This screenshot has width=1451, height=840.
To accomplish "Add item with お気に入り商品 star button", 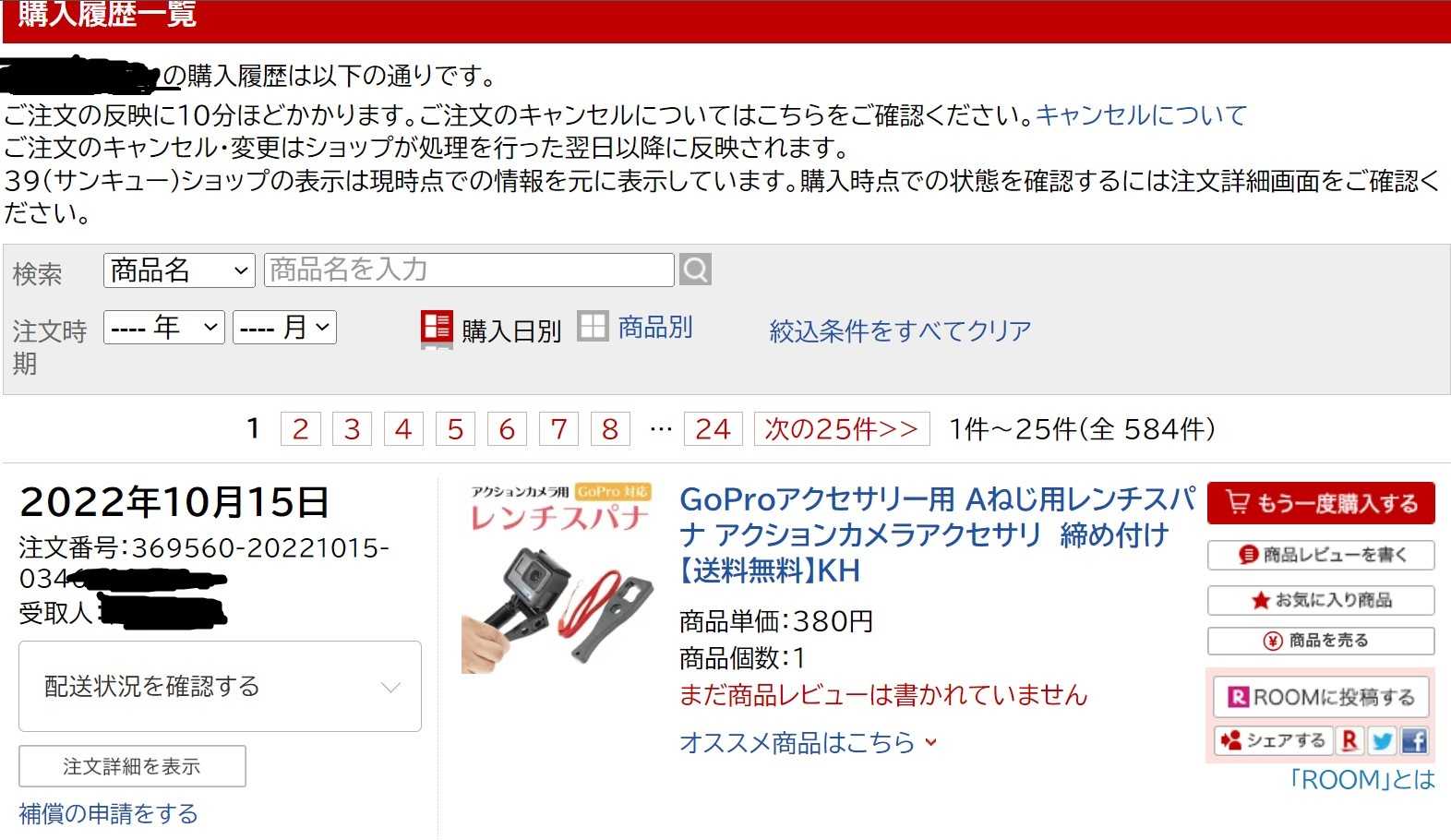I will (x=1321, y=600).
